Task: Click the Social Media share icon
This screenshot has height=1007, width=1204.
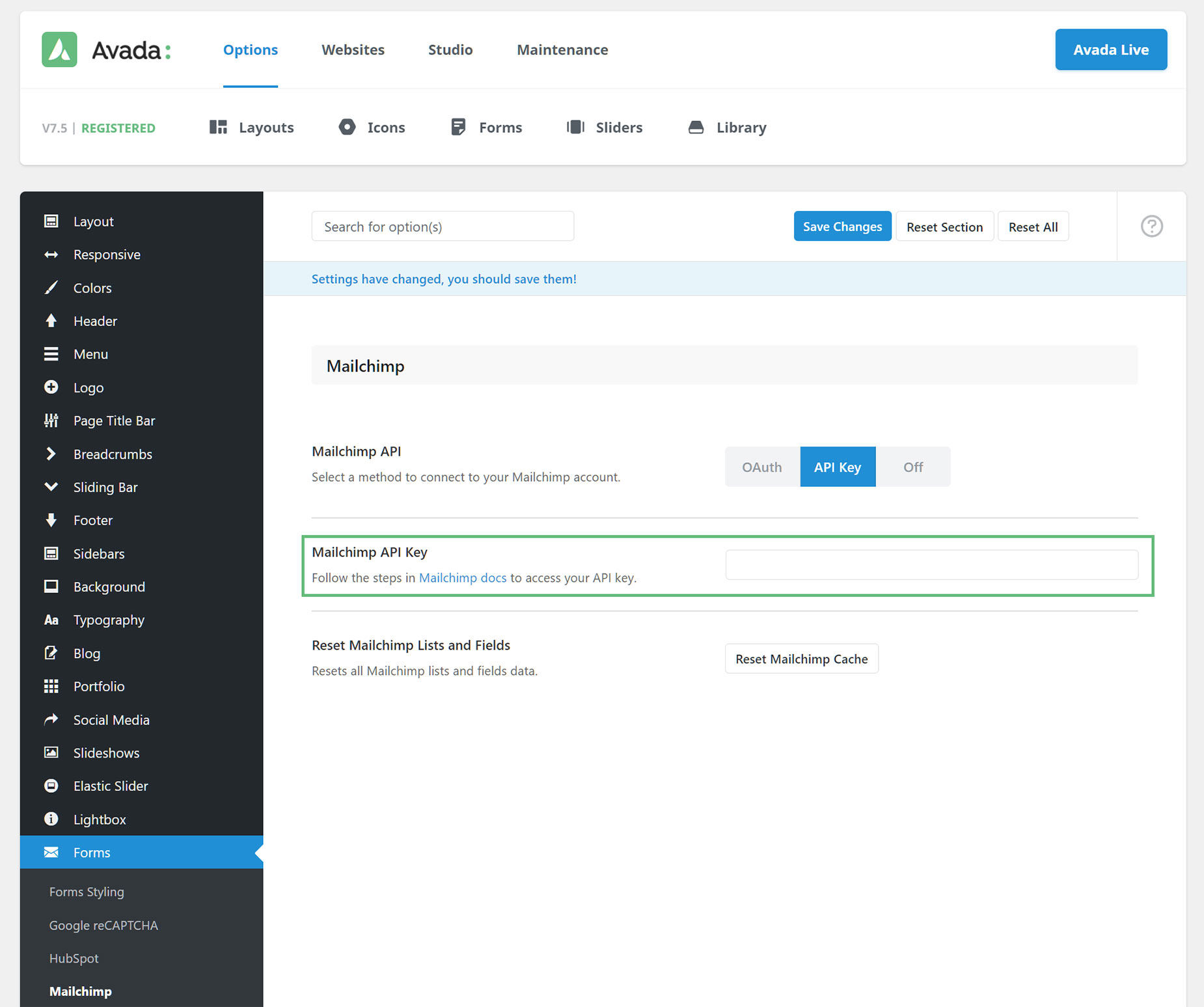Action: [x=51, y=719]
